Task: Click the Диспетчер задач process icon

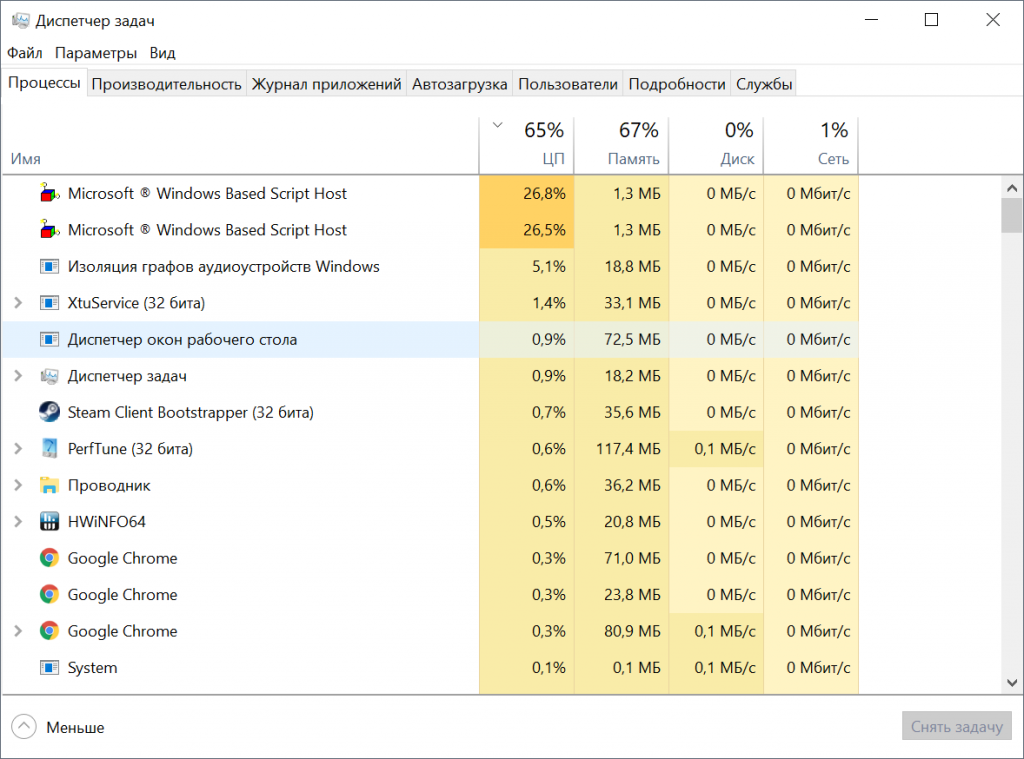Action: click(x=49, y=376)
